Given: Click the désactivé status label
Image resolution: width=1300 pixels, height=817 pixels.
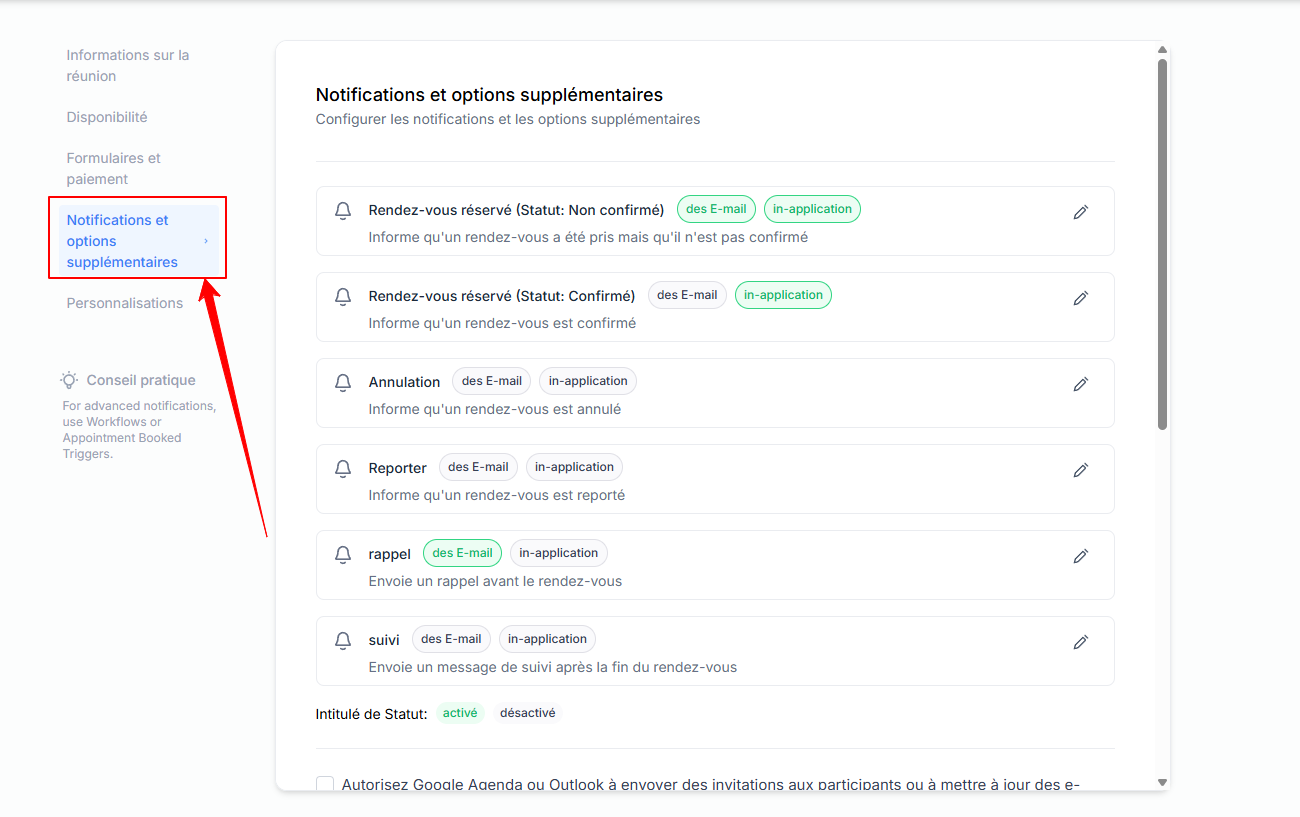Looking at the screenshot, I should pyautogui.click(x=527, y=713).
